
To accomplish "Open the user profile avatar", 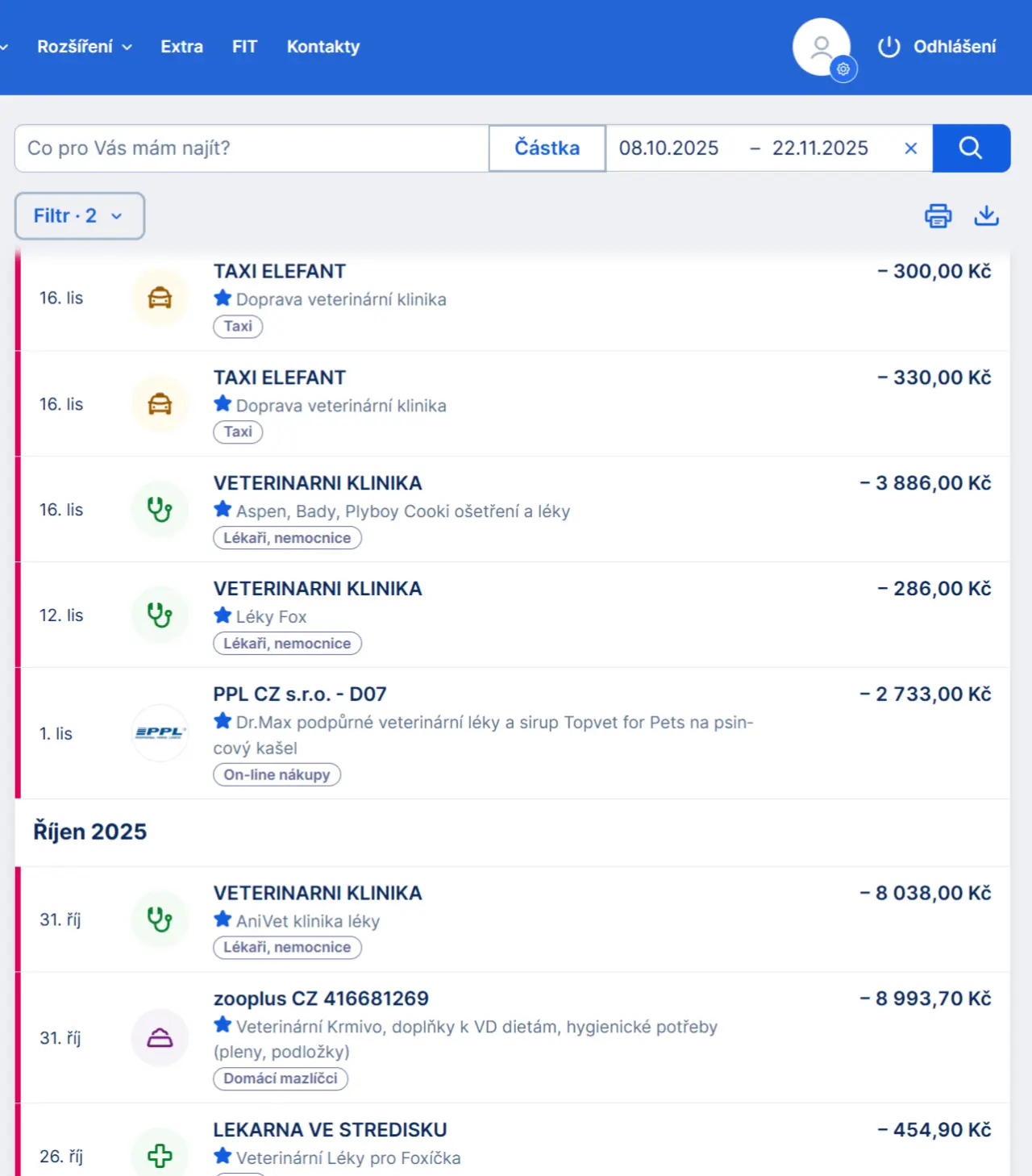I will 820,47.
